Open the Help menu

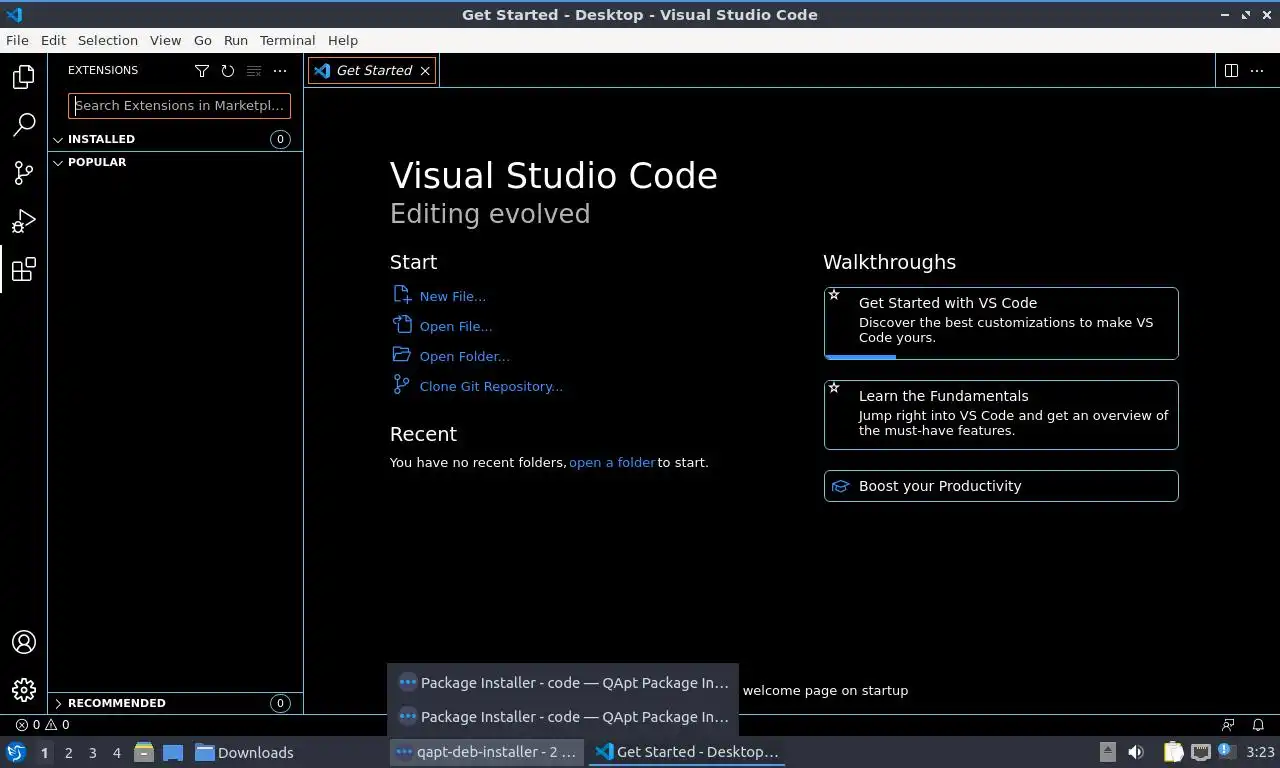tap(343, 40)
